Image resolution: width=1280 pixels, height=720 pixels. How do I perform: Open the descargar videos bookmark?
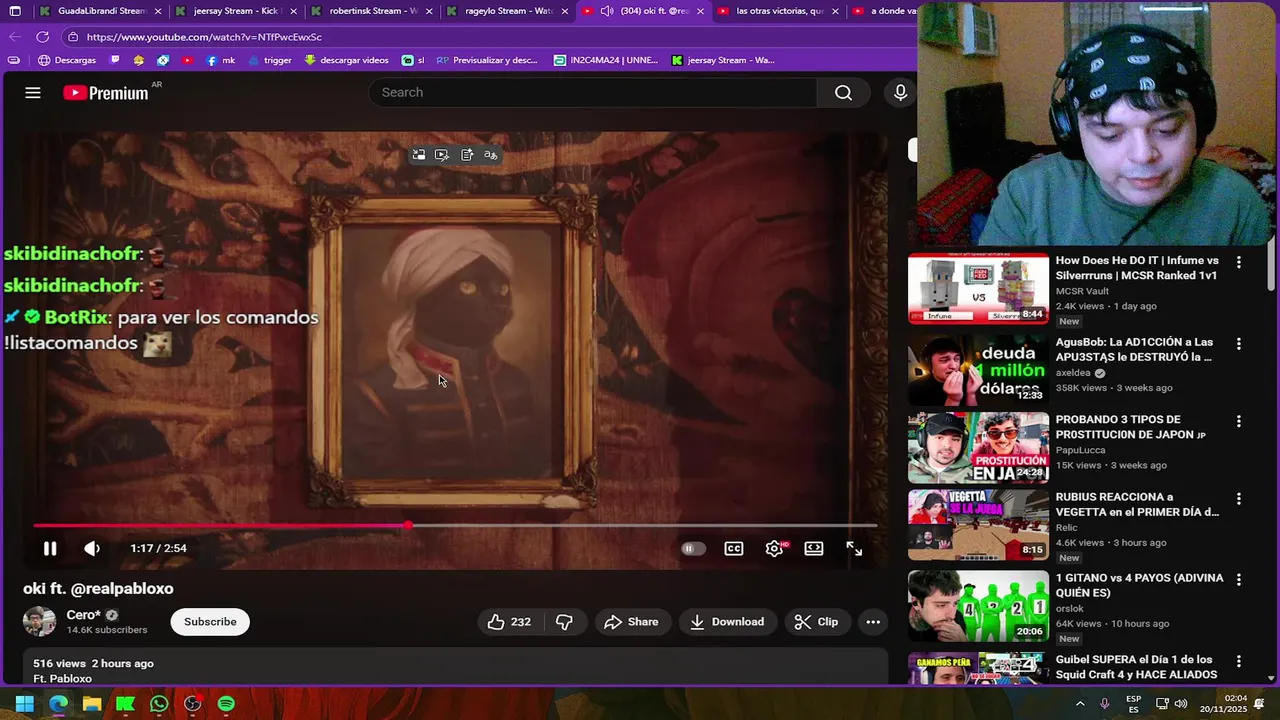346,60
